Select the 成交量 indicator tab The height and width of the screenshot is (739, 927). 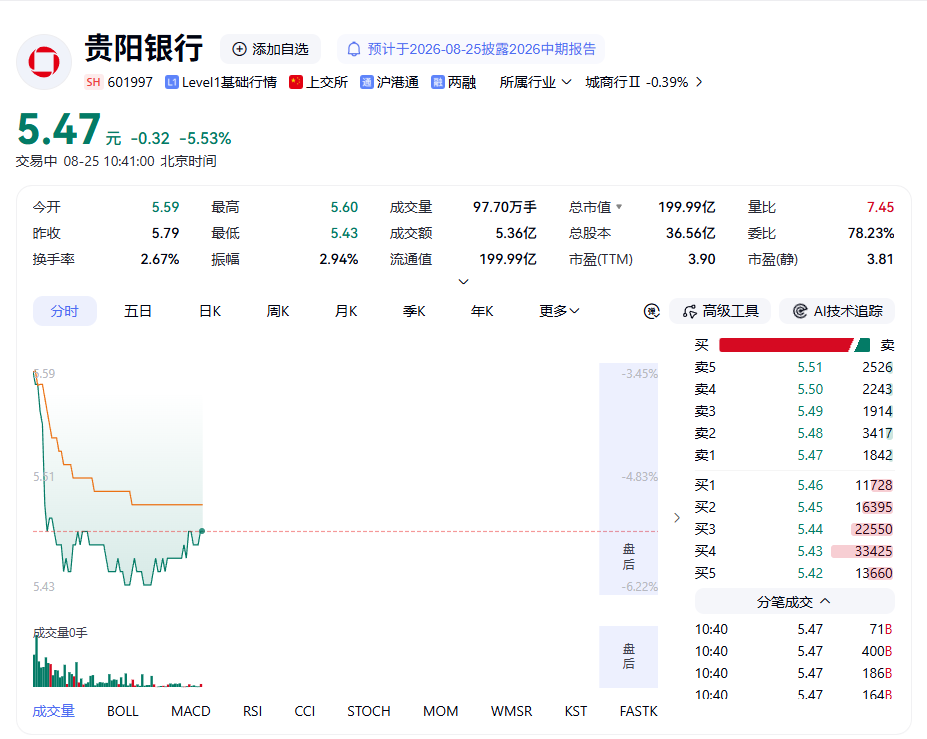click(x=54, y=711)
